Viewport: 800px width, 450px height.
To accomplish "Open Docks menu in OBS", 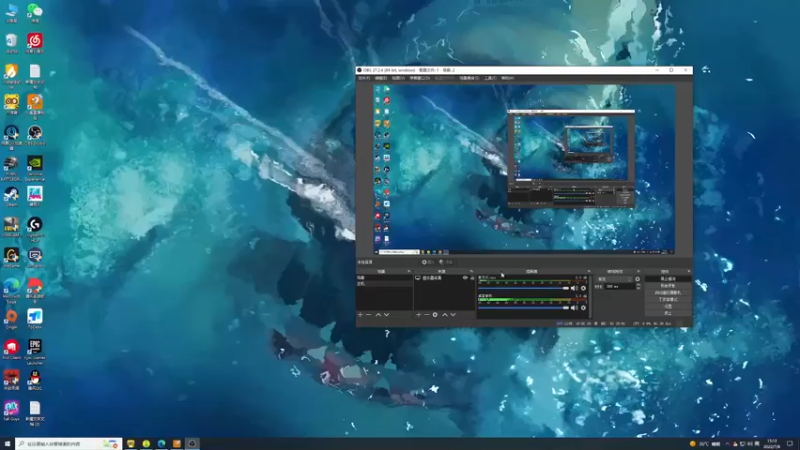I will pyautogui.click(x=419, y=78).
